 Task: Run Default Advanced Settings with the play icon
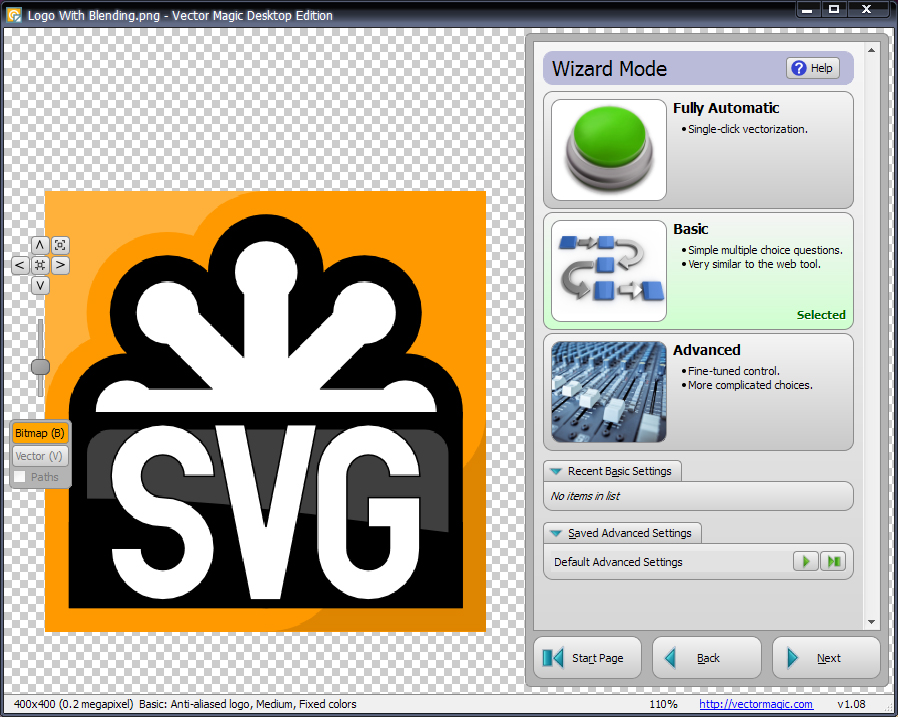(x=805, y=561)
